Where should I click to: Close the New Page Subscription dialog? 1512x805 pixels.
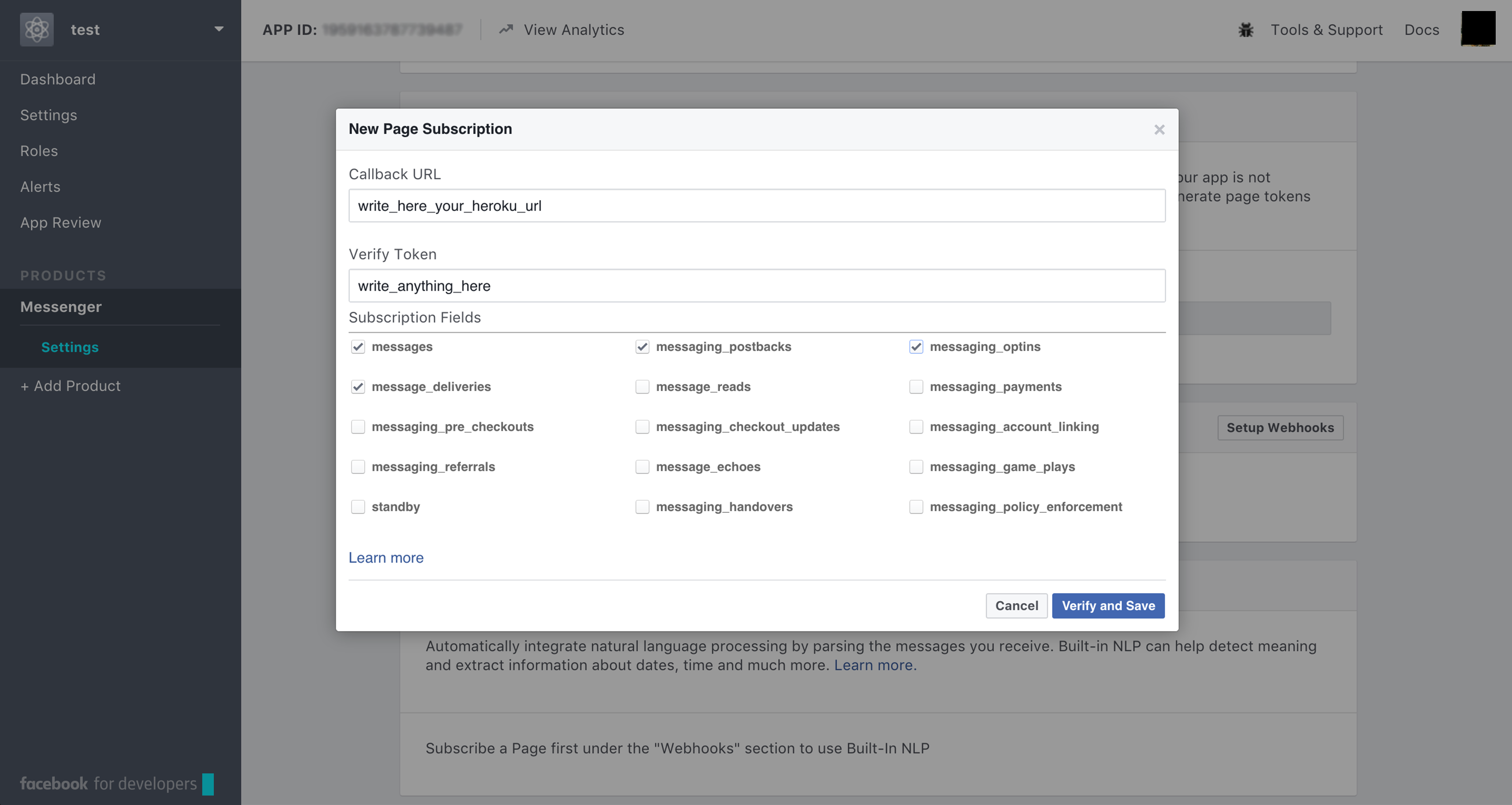1159,130
